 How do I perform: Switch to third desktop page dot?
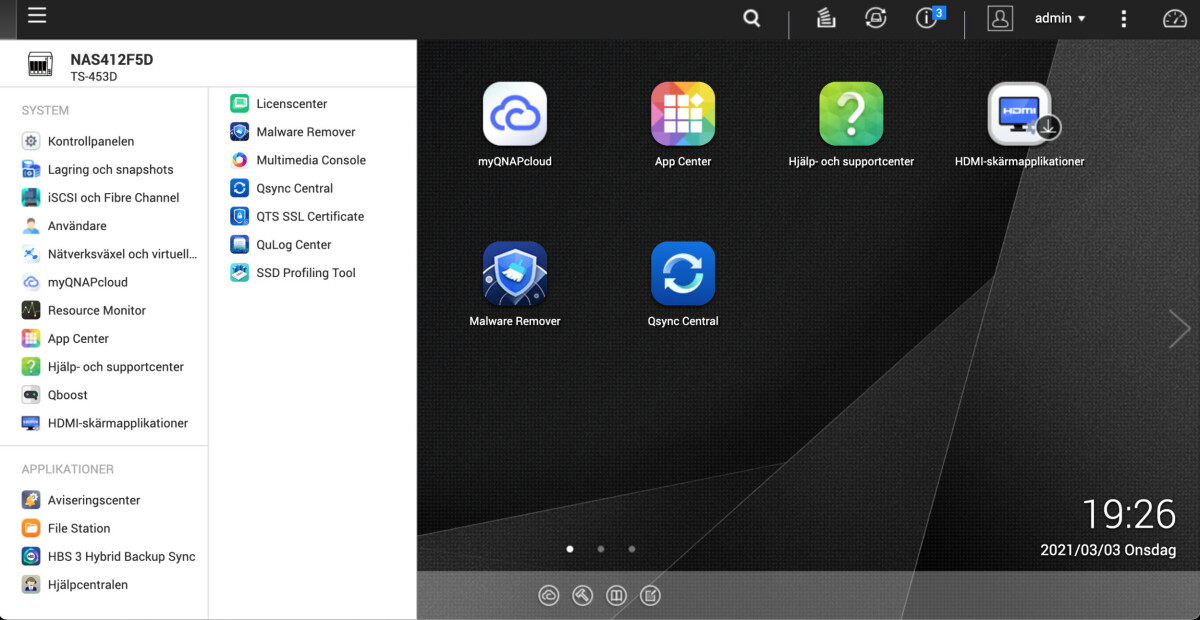click(632, 548)
